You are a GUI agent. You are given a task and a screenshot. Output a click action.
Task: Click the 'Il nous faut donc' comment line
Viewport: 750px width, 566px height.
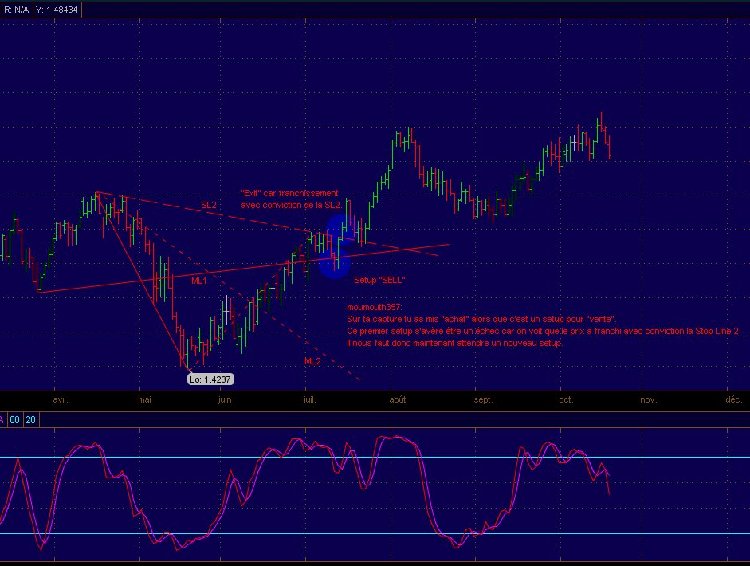point(455,343)
